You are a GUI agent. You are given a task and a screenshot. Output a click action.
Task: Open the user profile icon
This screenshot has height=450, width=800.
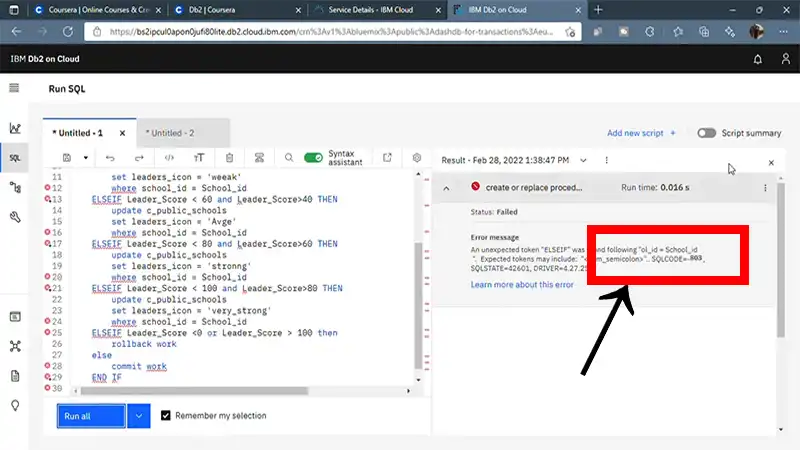pyautogui.click(x=786, y=59)
